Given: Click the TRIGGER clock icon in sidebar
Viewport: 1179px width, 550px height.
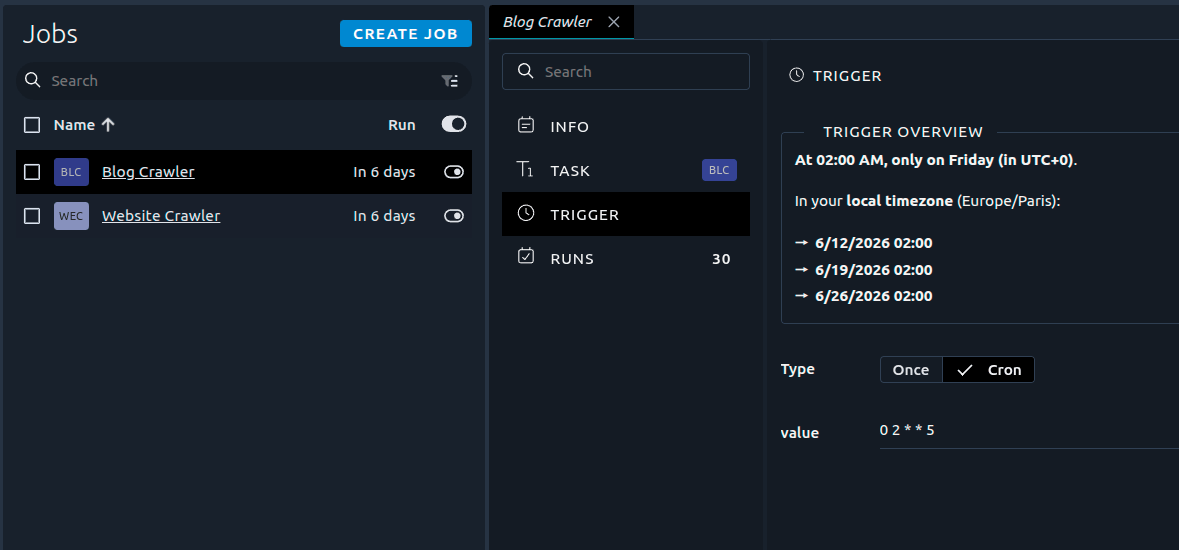Looking at the screenshot, I should [x=526, y=214].
